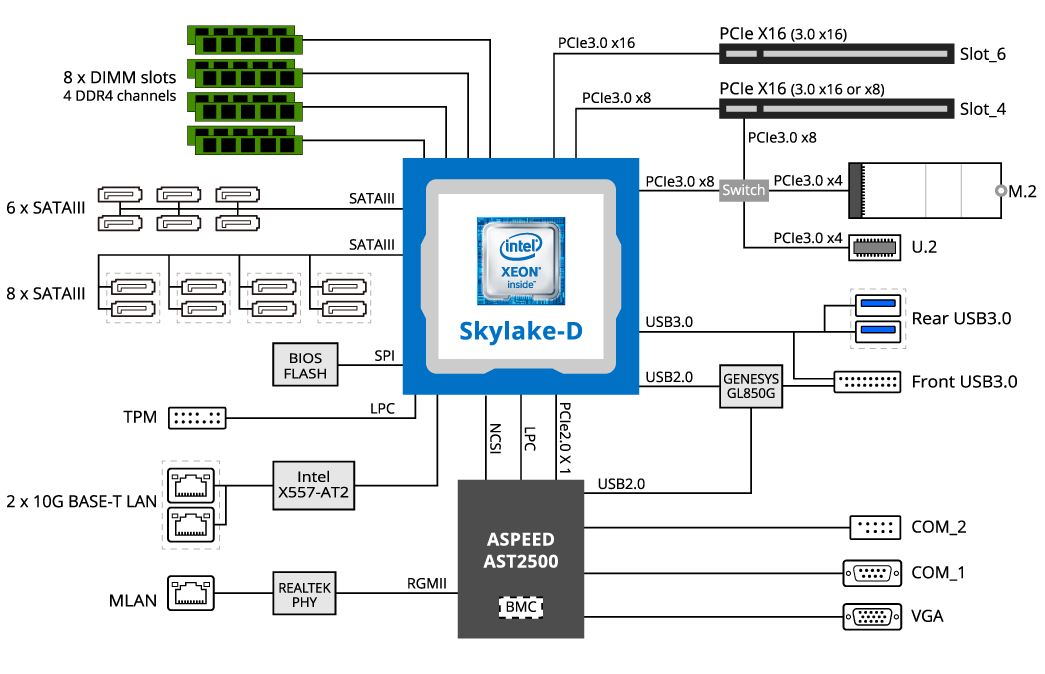Click the 'COM_1' text label

tap(938, 573)
